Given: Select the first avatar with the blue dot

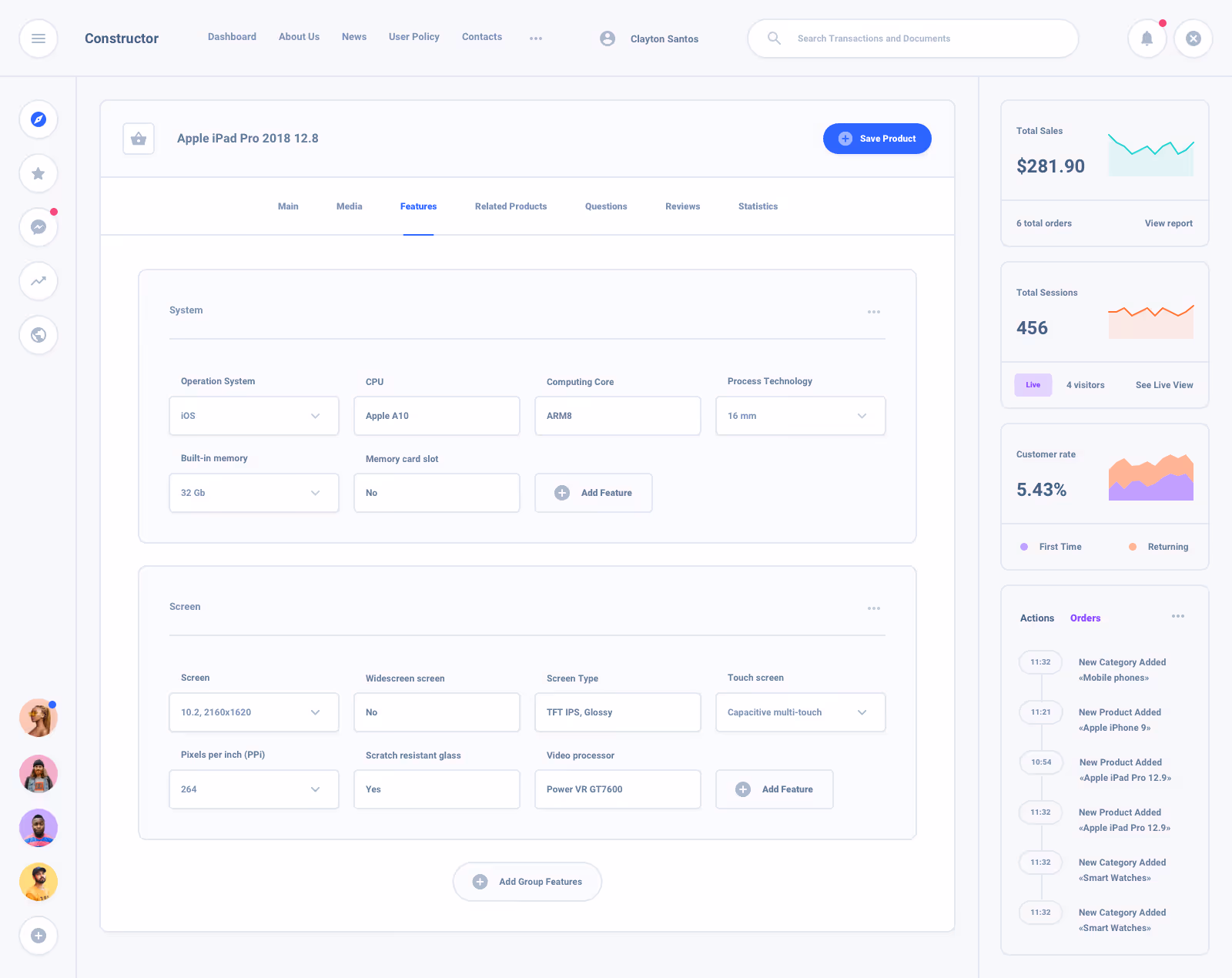Looking at the screenshot, I should [38, 718].
